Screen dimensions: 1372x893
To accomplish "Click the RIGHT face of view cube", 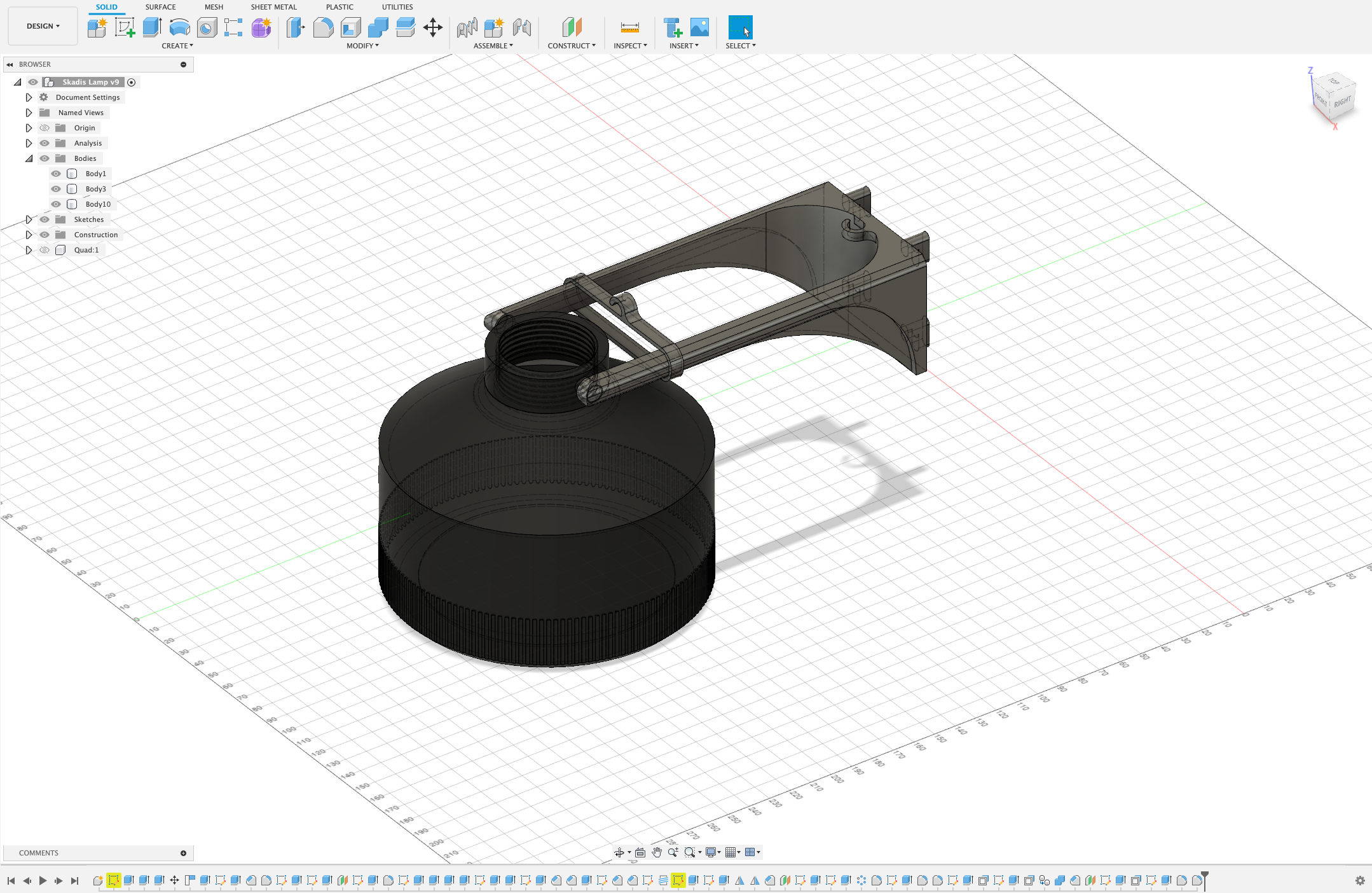I will coord(1343,102).
